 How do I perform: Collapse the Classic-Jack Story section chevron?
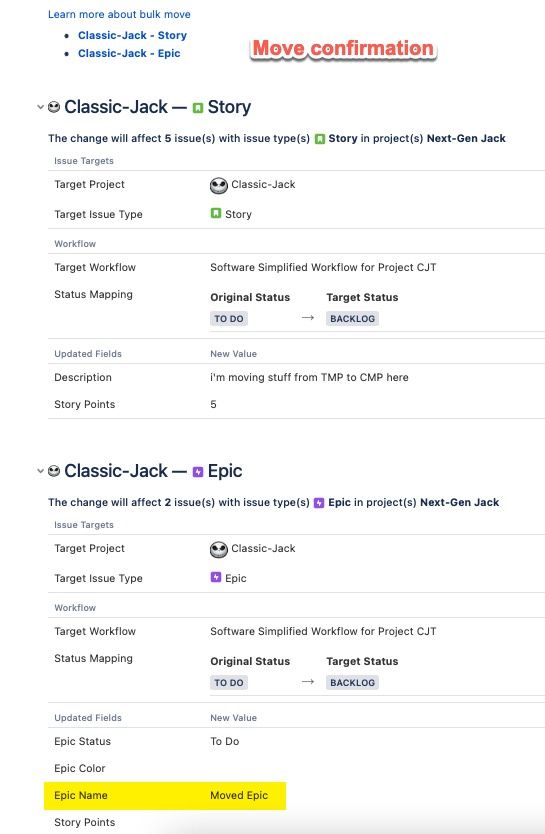coord(40,107)
